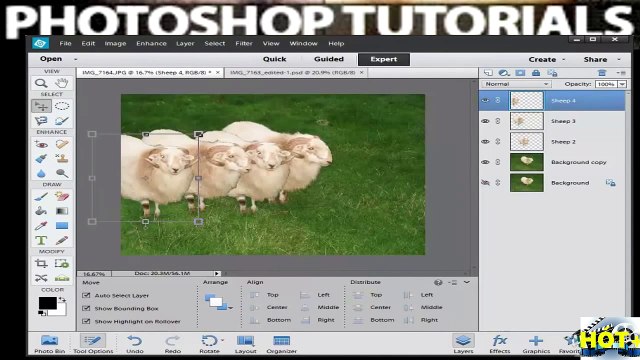Select the Color Picker eyedropper tool
The height and width of the screenshot is (360, 640).
click(41, 226)
